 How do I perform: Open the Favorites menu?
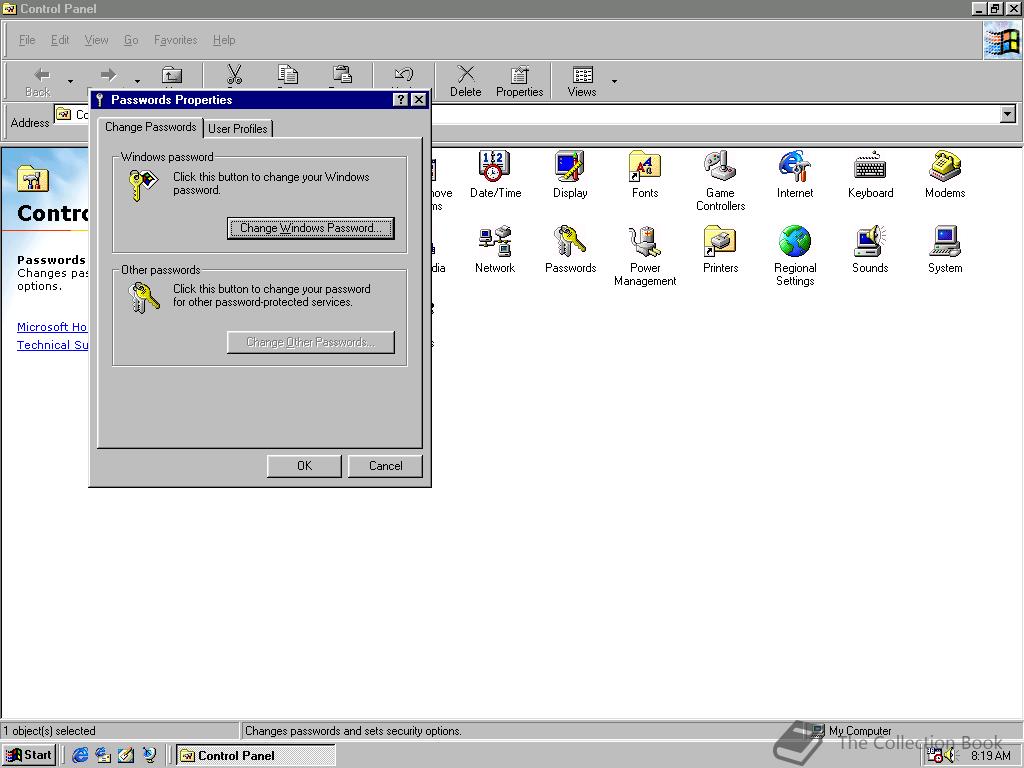(x=176, y=40)
